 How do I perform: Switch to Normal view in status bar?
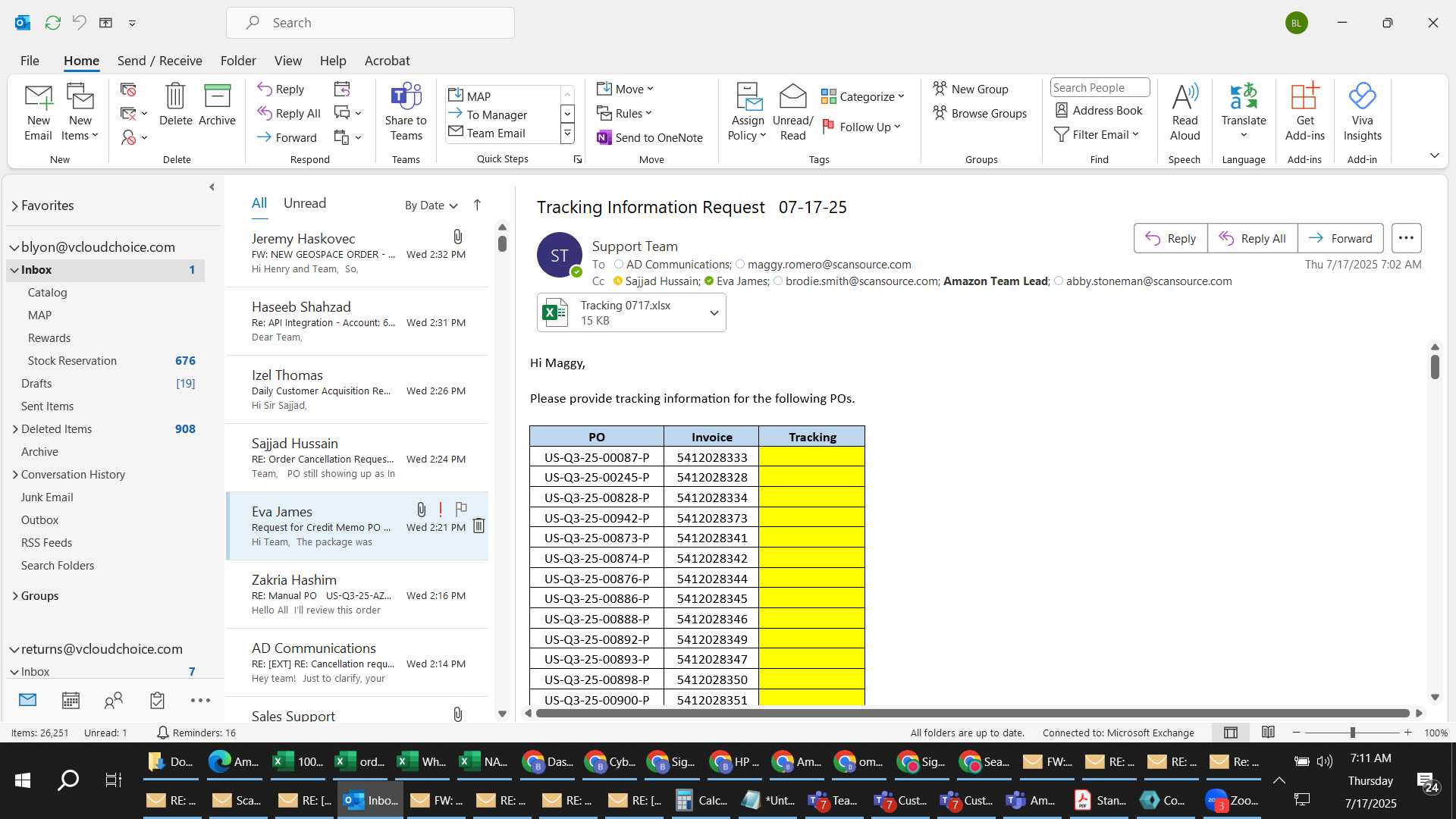1231,732
